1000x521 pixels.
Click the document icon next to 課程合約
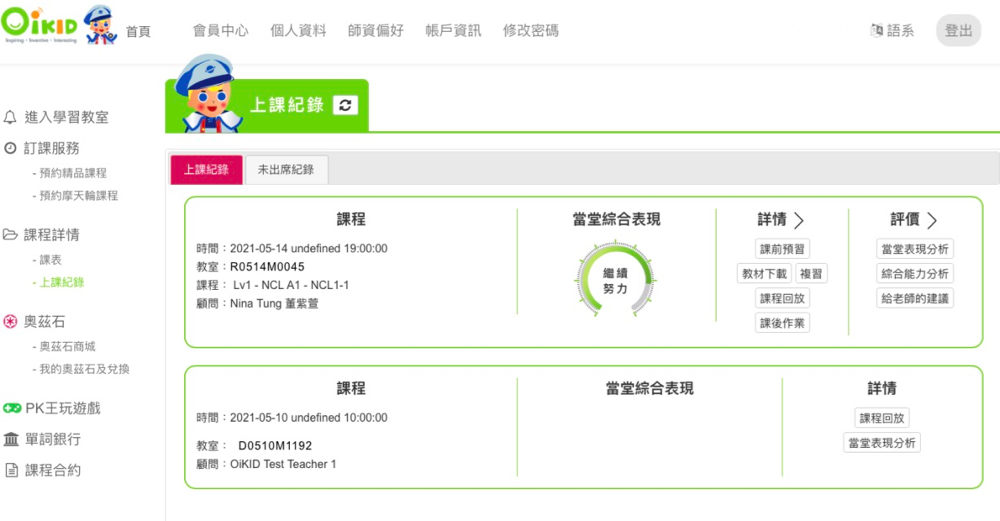pyautogui.click(x=11, y=470)
